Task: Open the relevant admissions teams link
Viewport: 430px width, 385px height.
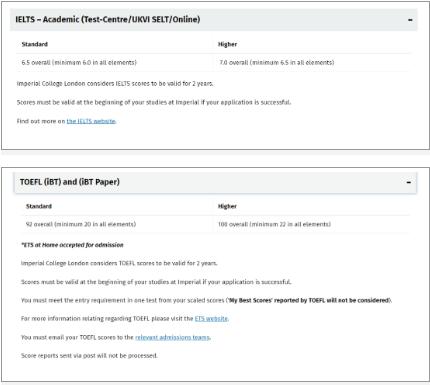Action: [172, 337]
